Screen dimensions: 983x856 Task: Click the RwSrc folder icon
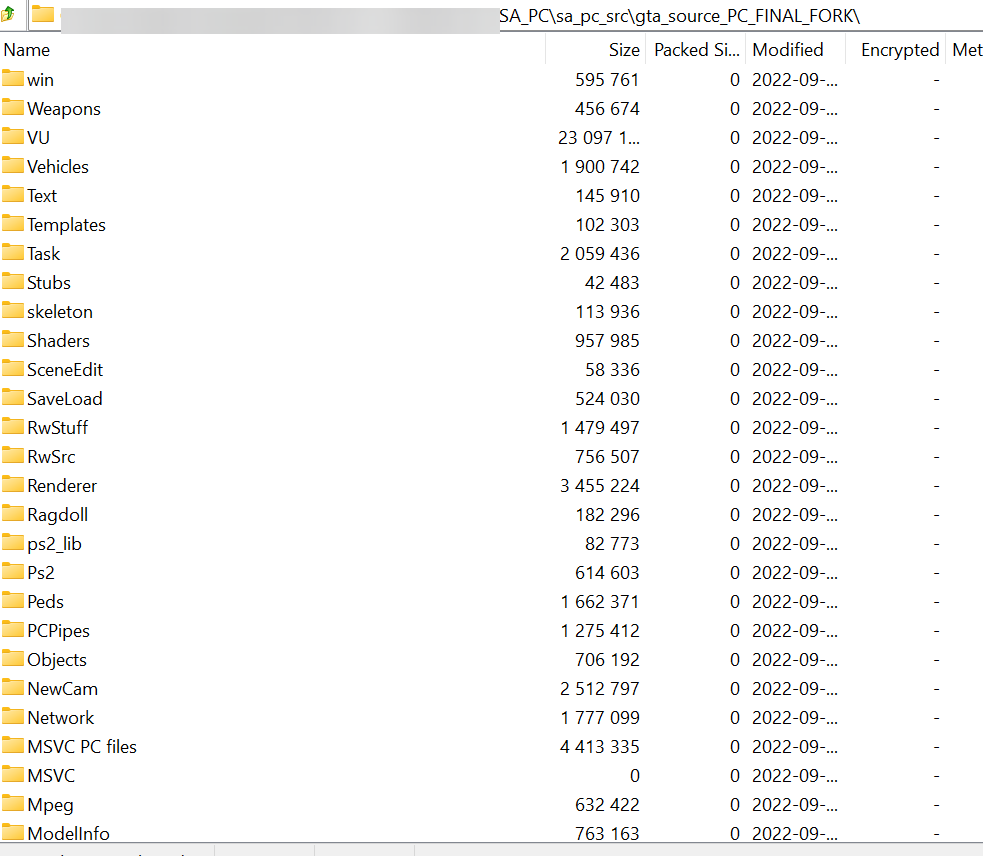click(x=13, y=455)
